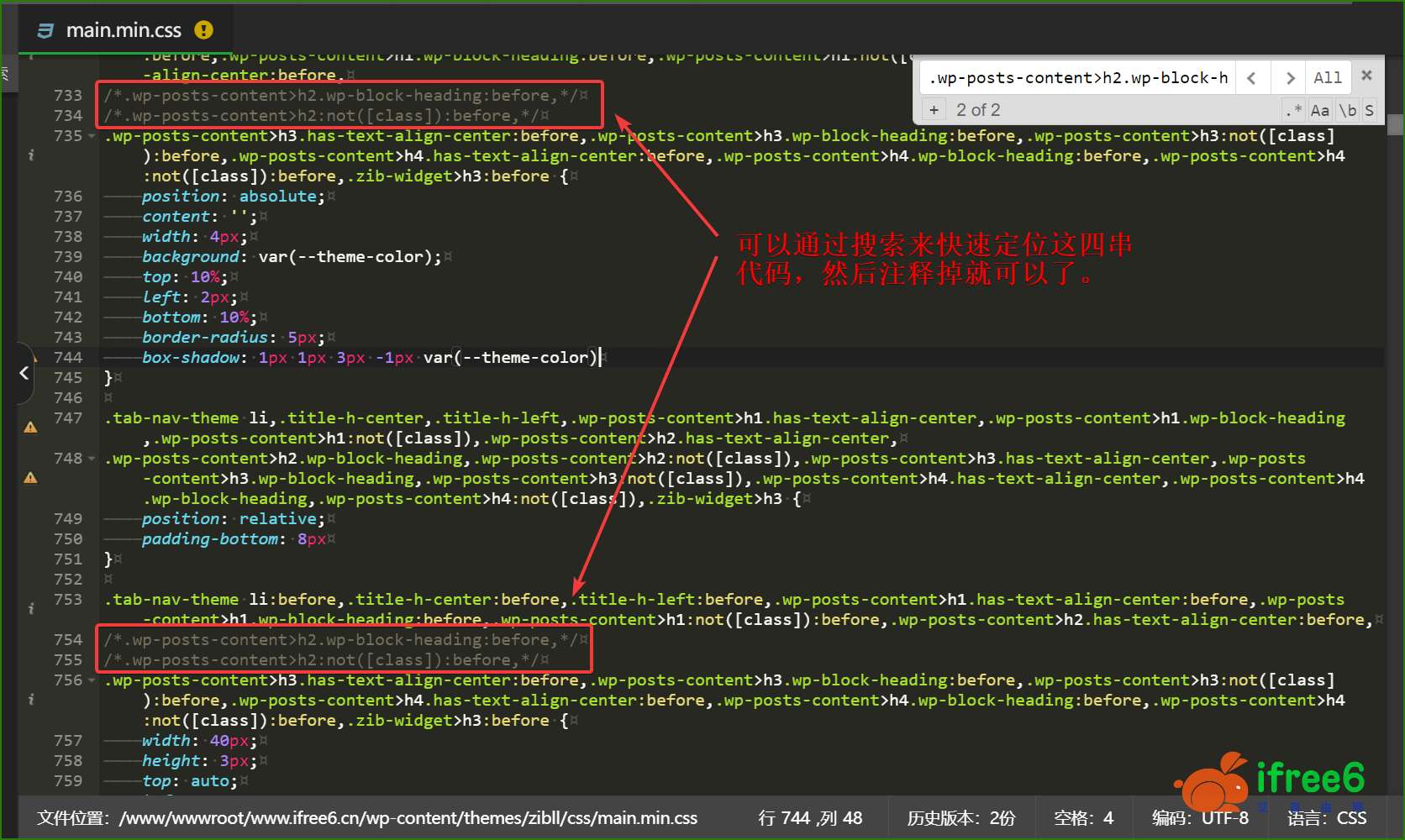Image resolution: width=1405 pixels, height=840 pixels.
Task: Close the search box
Action: (1366, 76)
